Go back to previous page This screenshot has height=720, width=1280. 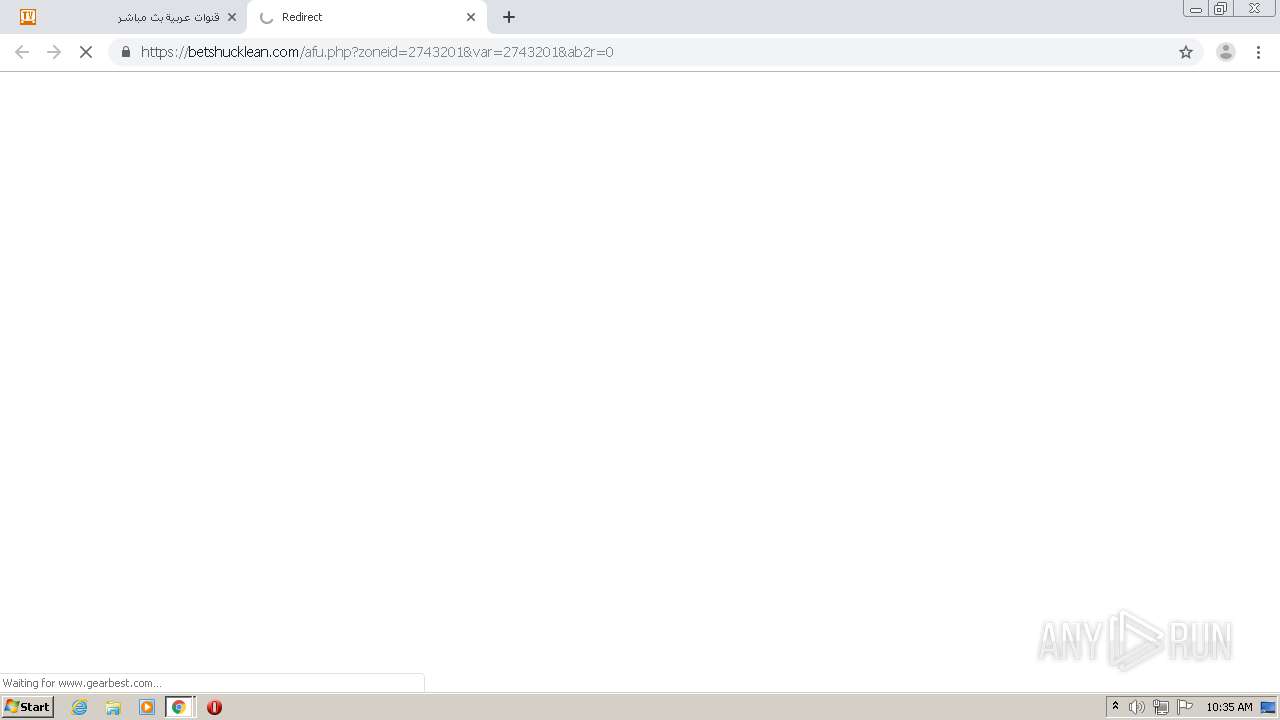point(22,52)
